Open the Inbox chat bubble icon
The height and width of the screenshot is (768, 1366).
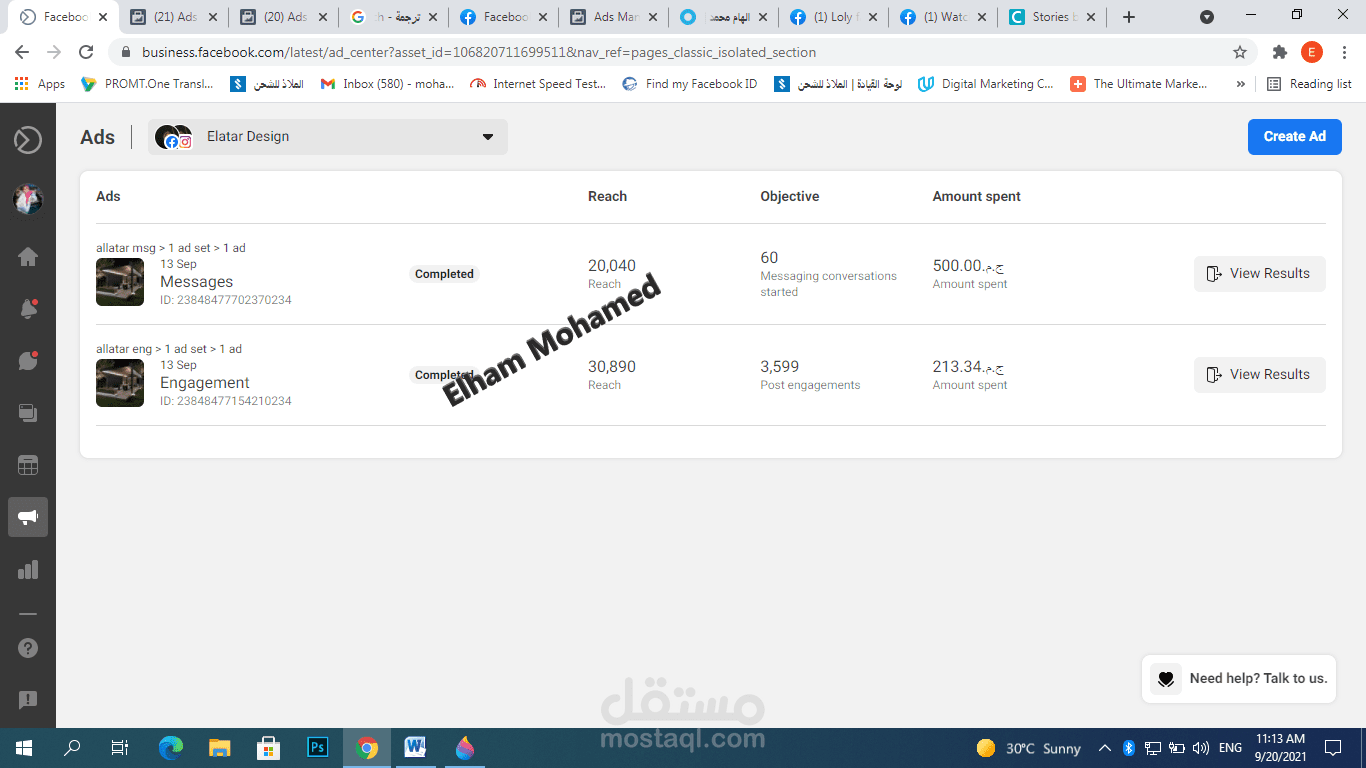click(28, 361)
